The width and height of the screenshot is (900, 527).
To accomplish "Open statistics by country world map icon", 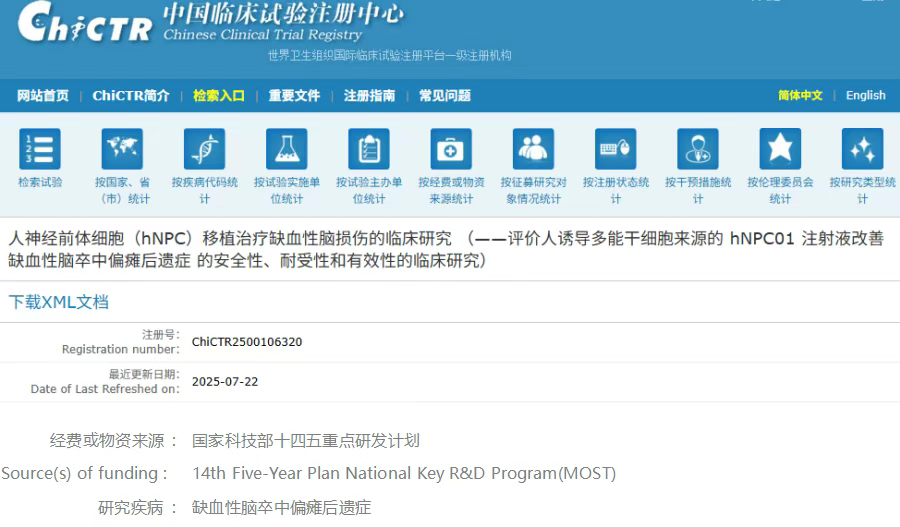I will tap(122, 149).
